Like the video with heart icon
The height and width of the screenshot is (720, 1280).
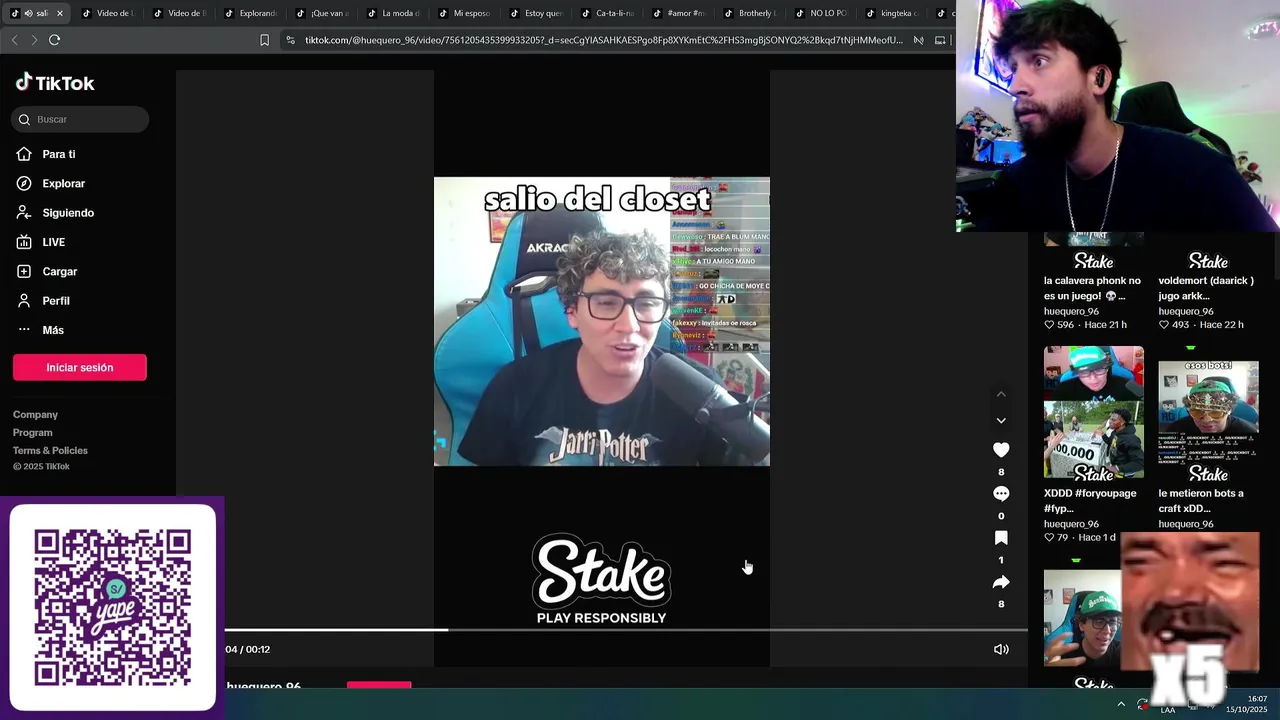[x=1001, y=450]
